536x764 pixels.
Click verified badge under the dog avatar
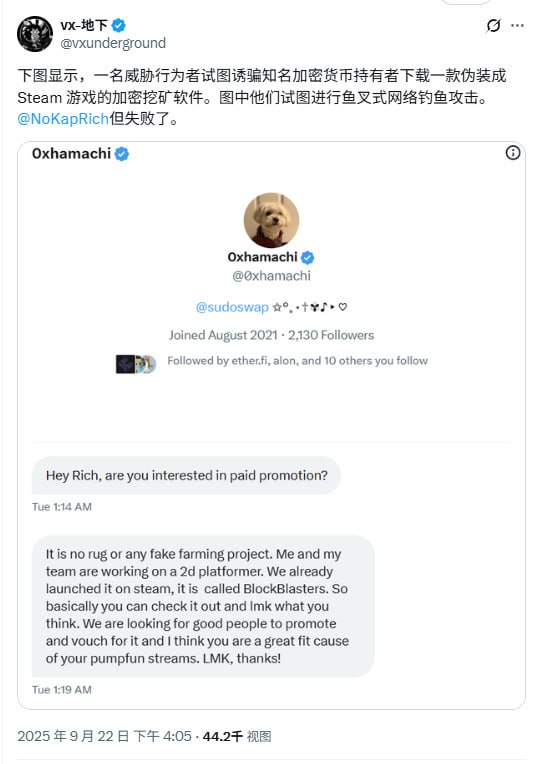coord(307,257)
